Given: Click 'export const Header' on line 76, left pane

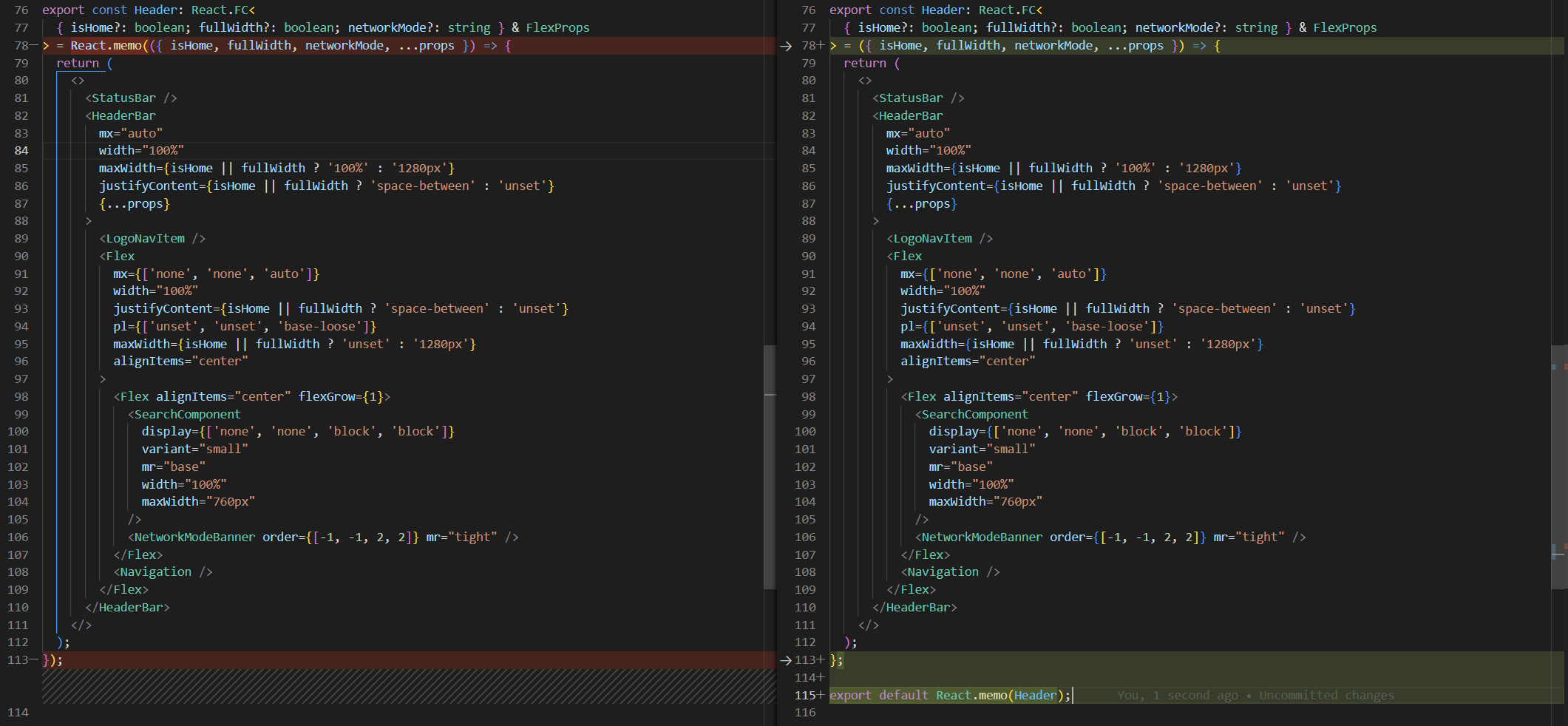Looking at the screenshot, I should [x=109, y=10].
